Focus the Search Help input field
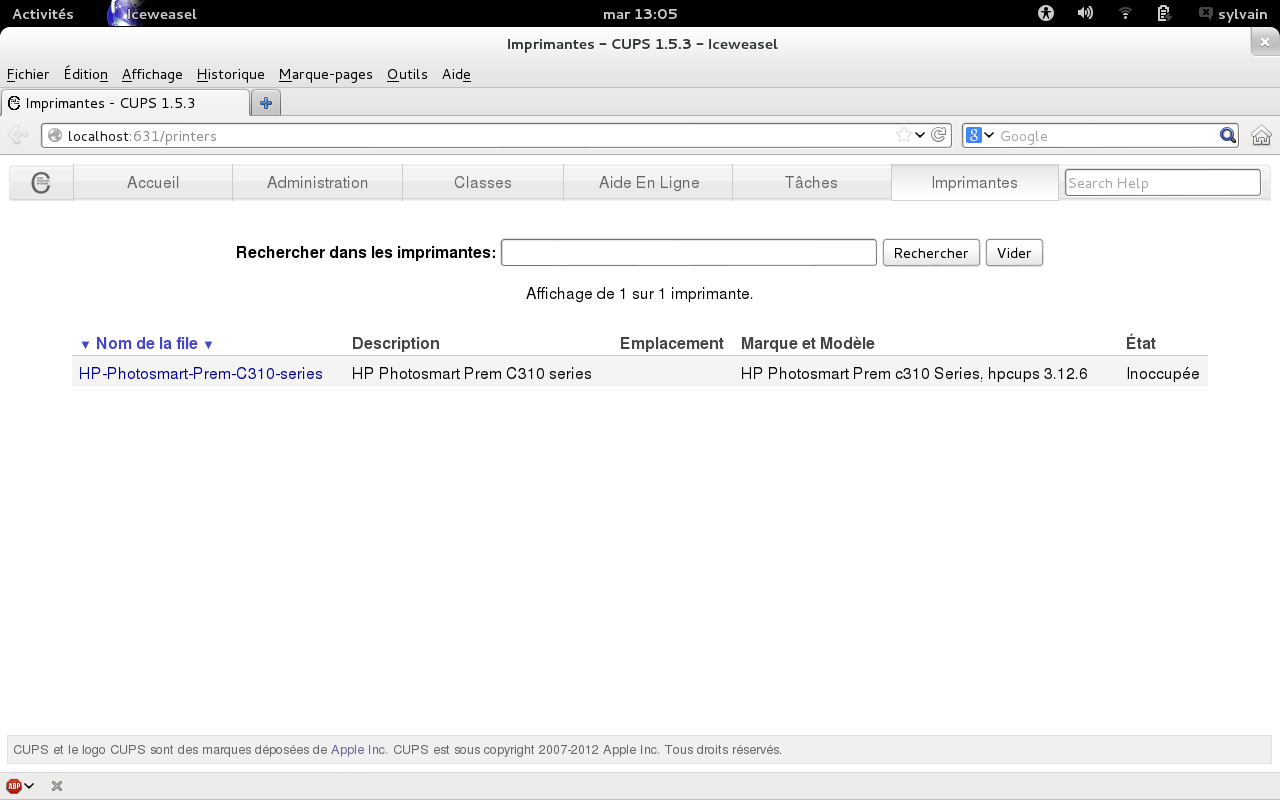The image size is (1280, 800). coord(1162,183)
